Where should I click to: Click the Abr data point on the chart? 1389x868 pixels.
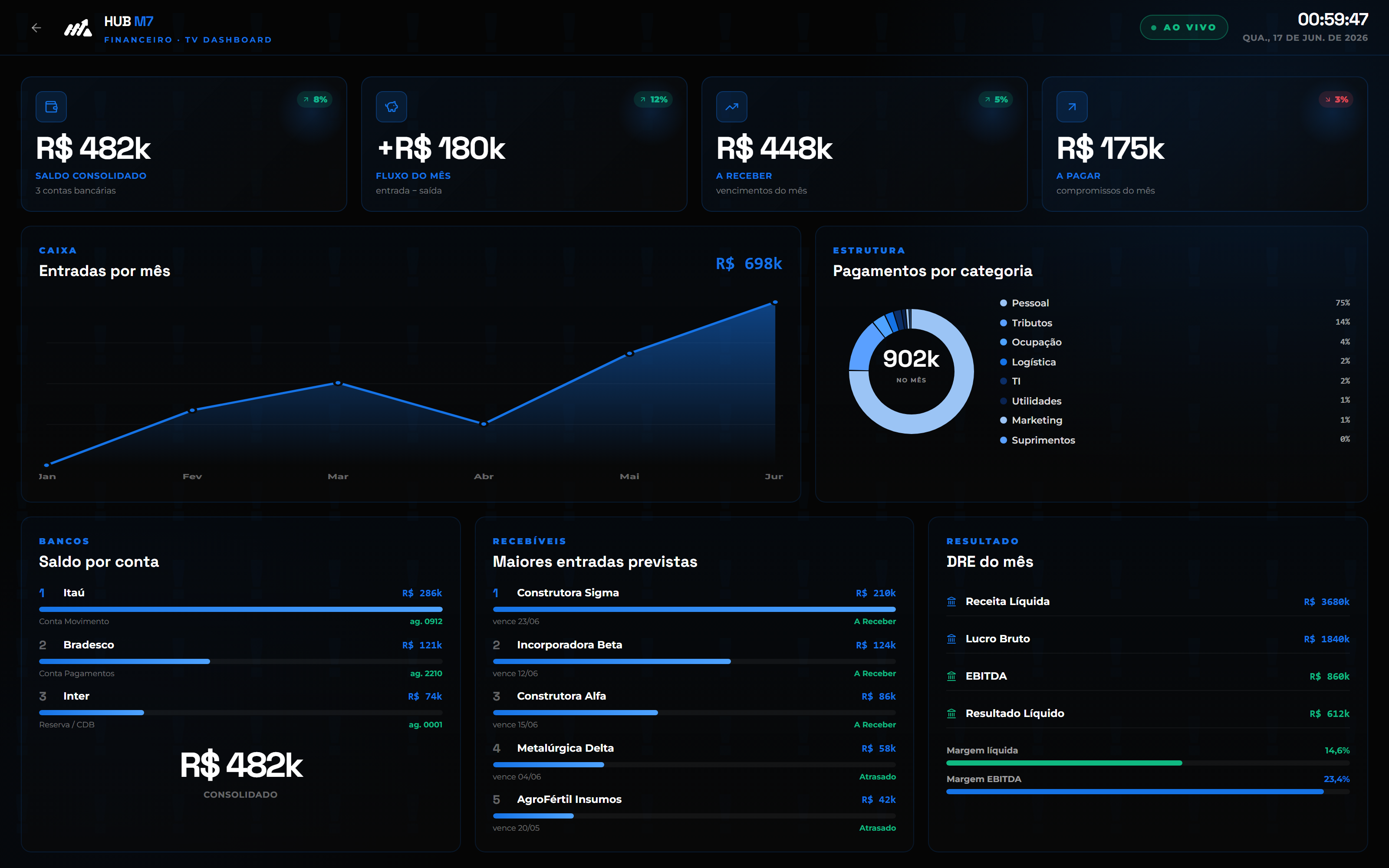(484, 424)
